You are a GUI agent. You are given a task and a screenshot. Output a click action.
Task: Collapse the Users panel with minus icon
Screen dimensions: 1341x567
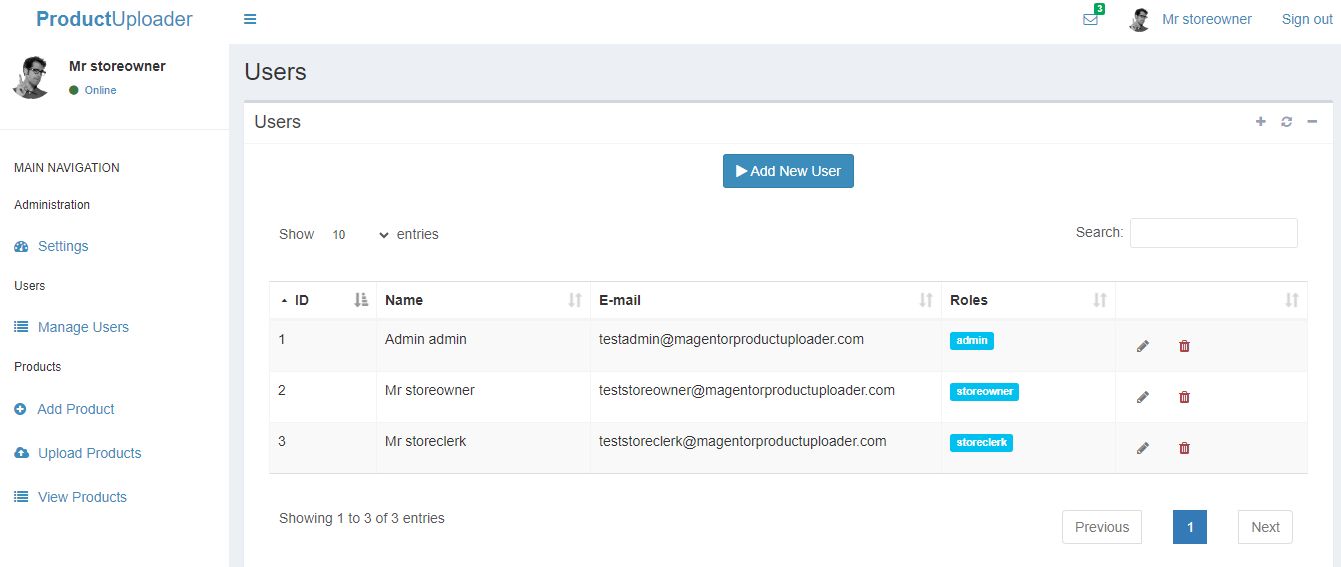[x=1312, y=122]
